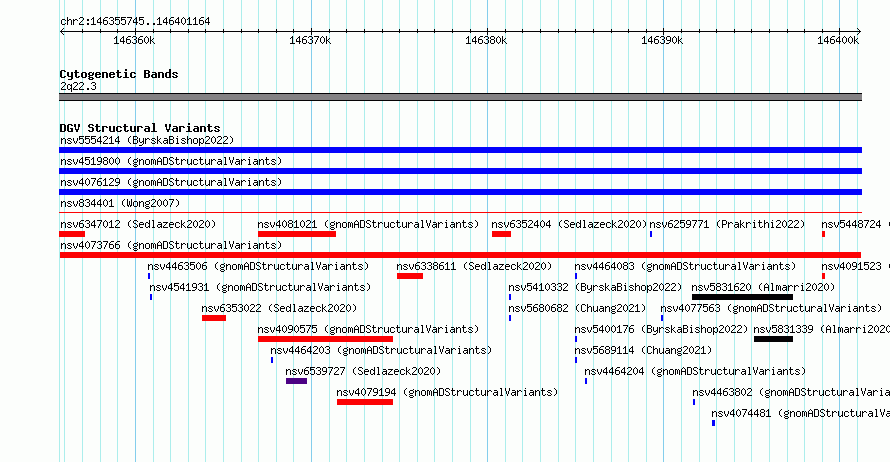Viewport: 890px width, 462px height.
Task: Select the blue bar for nsv5554214
Action: [460, 150]
